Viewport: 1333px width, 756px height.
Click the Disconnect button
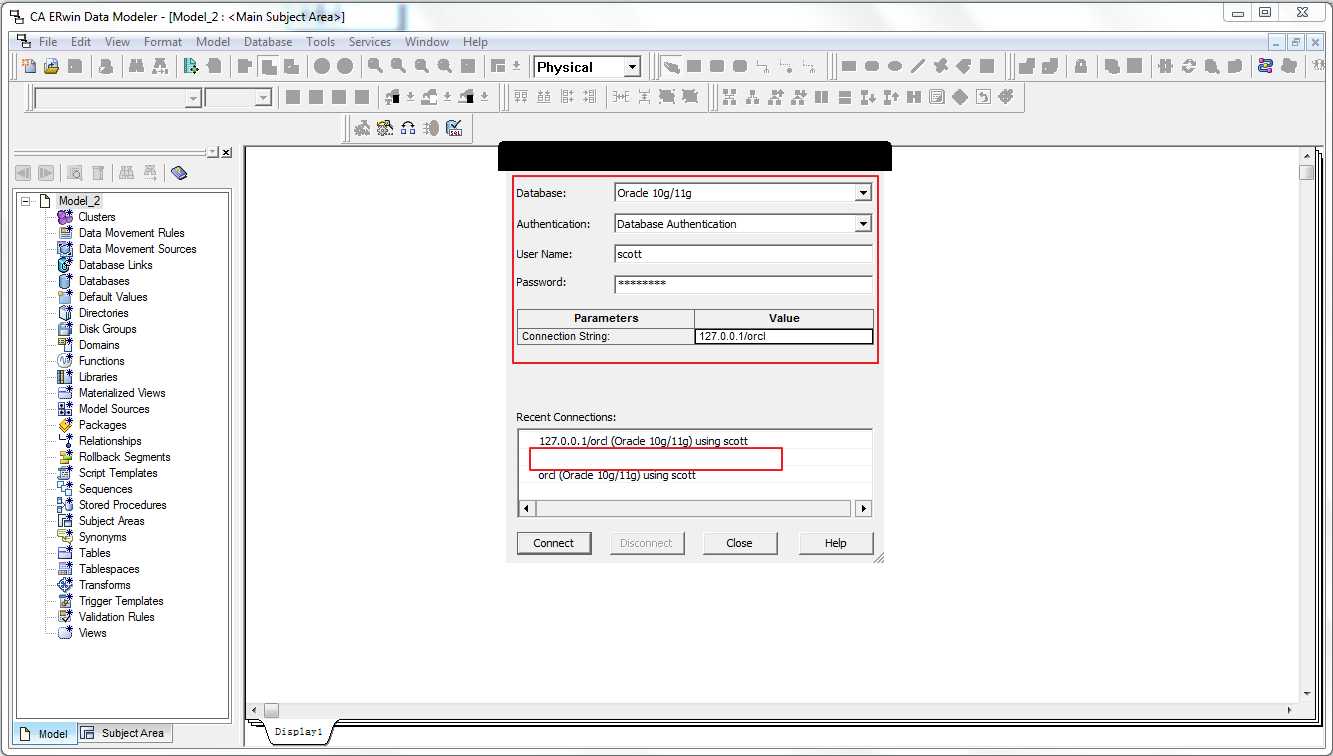pos(646,543)
